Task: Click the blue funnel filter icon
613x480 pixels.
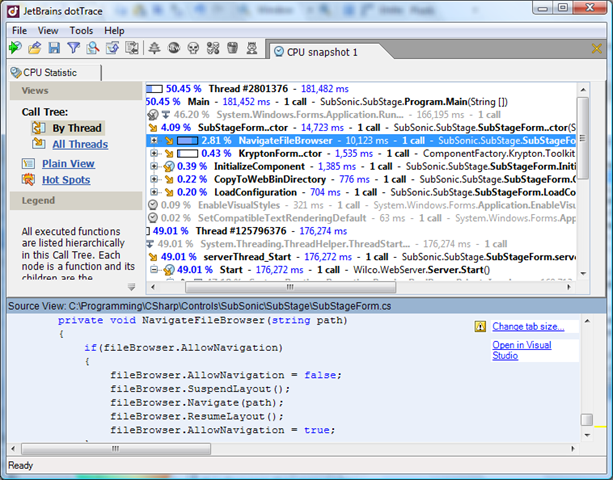Action: click(73, 48)
